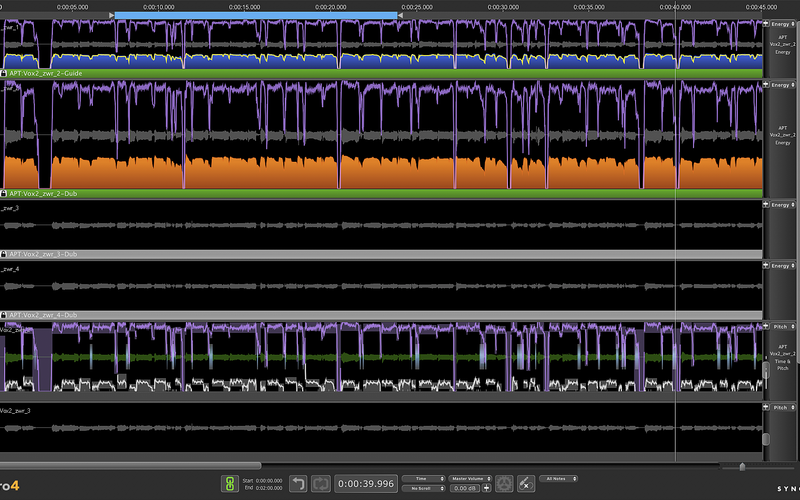Click the vertical slider on the fifth track
Image resolution: width=800 pixels, height=500 pixels.
766,370
